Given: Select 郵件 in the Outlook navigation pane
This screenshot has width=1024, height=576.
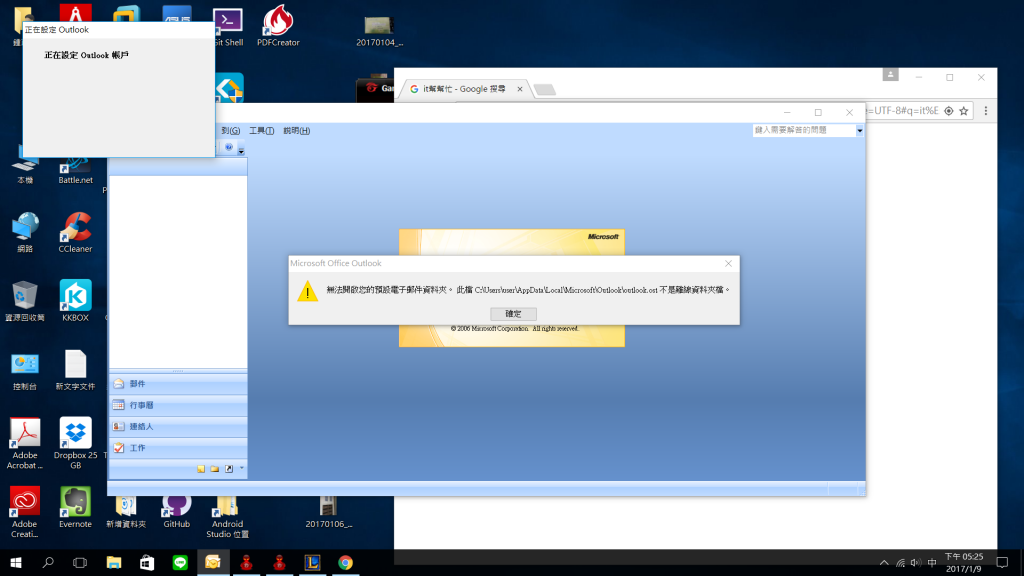Looking at the screenshot, I should 178,384.
